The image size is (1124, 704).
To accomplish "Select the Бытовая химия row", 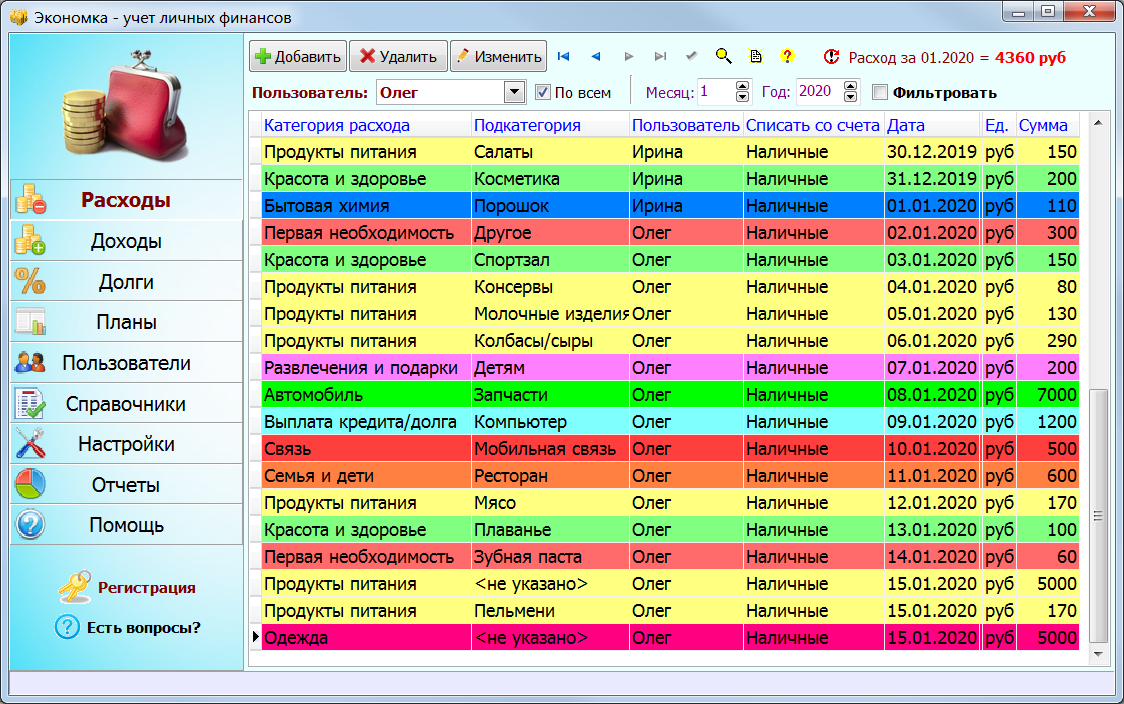I will click(670, 206).
